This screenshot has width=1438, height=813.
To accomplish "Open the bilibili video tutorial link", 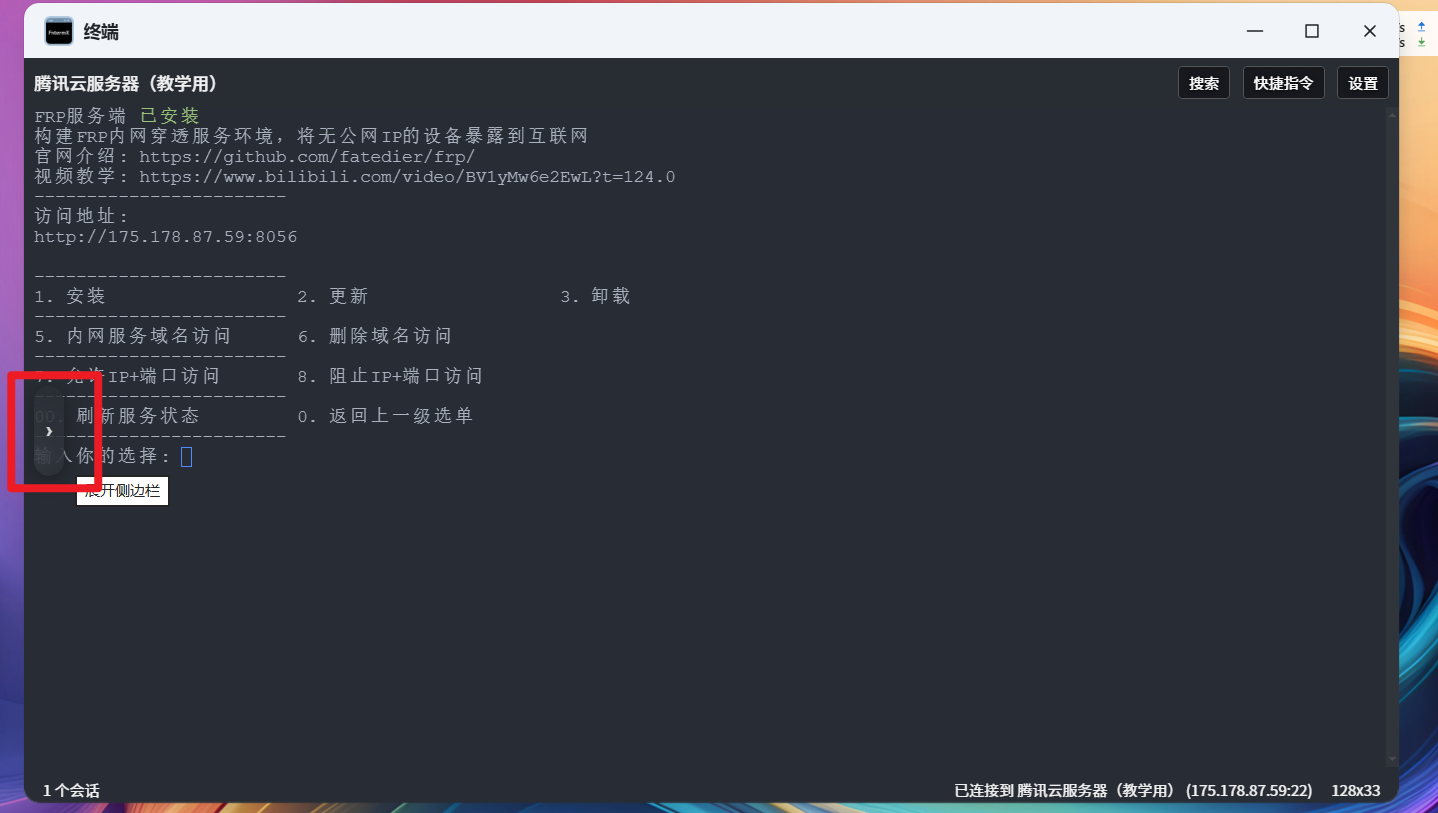I will point(406,177).
